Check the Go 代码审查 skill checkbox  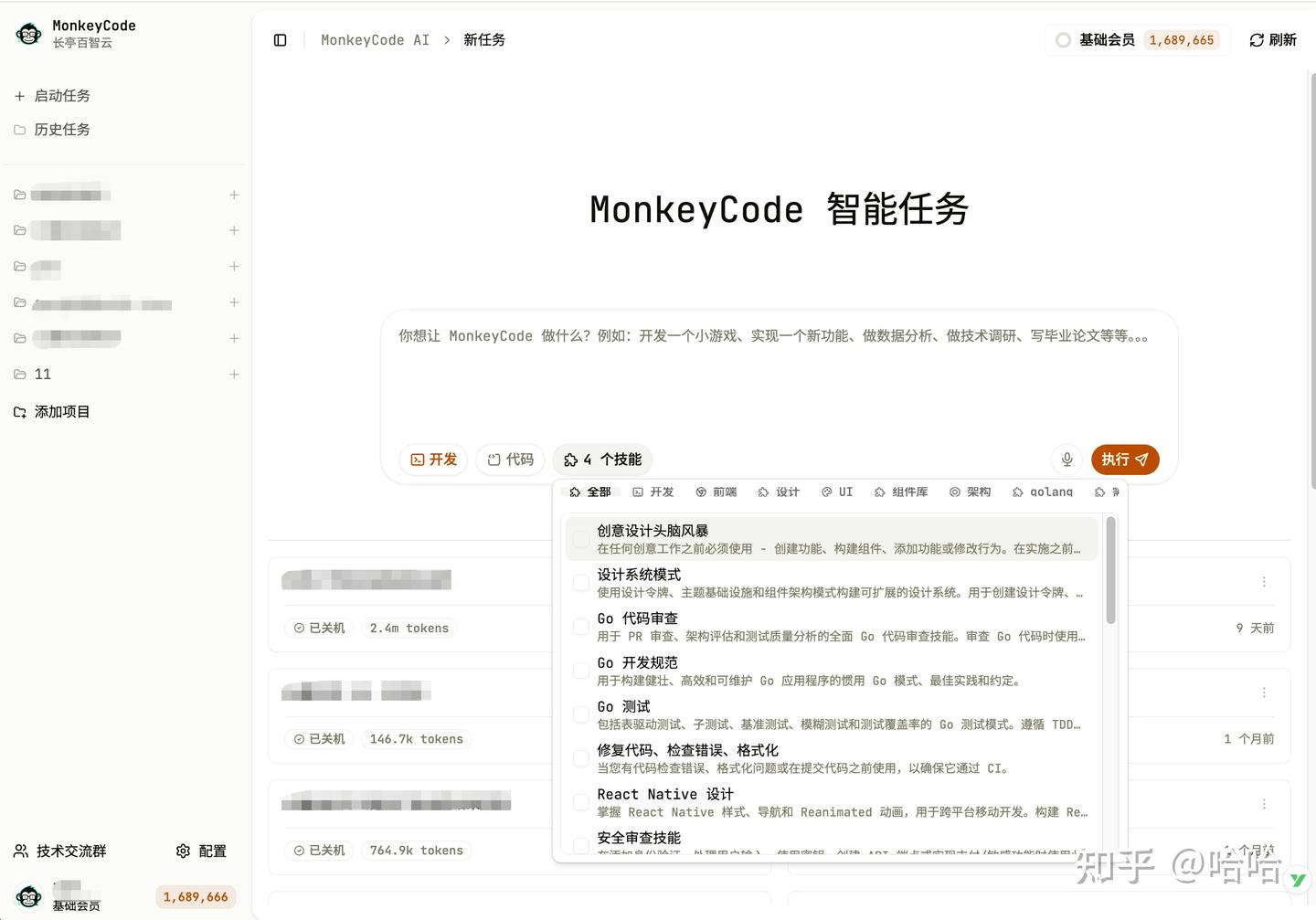coord(581,627)
